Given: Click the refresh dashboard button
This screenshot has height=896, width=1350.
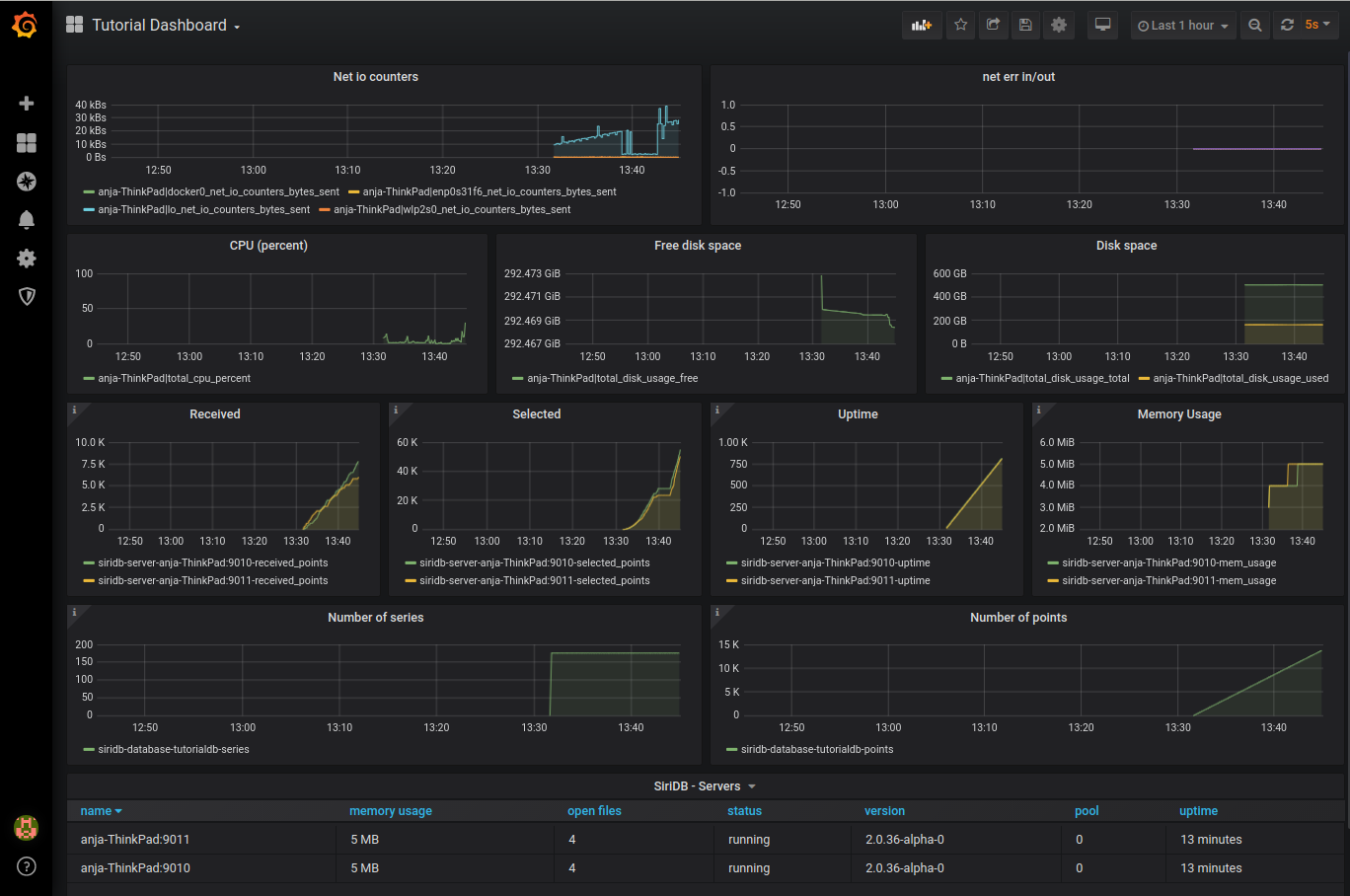Looking at the screenshot, I should coord(1287,25).
